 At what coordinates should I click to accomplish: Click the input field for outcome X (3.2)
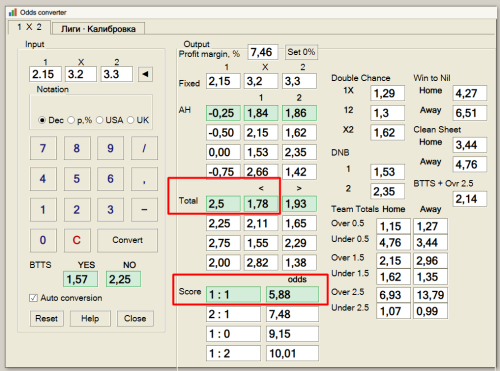point(81,74)
